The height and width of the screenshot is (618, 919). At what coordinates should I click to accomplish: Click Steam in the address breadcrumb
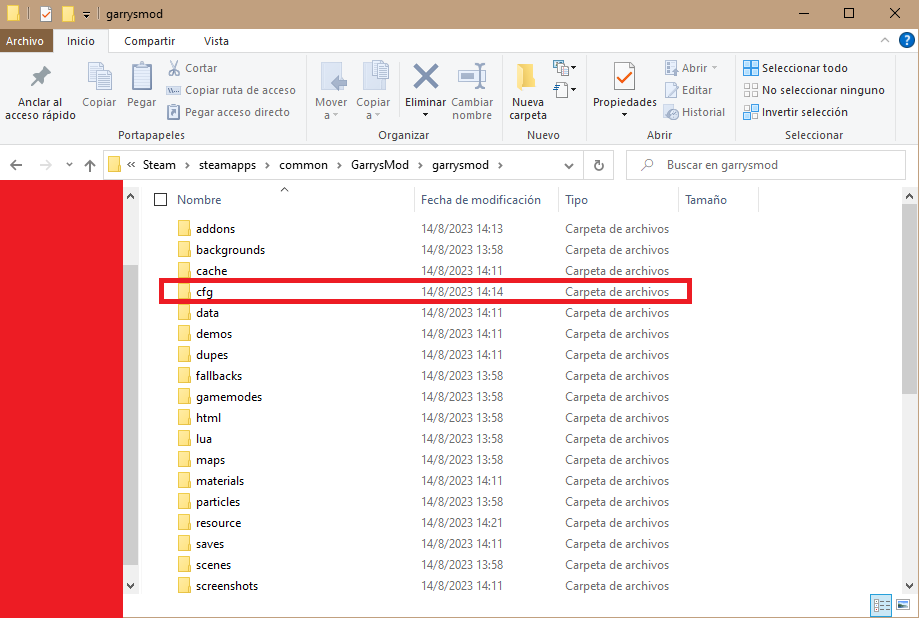tap(159, 165)
